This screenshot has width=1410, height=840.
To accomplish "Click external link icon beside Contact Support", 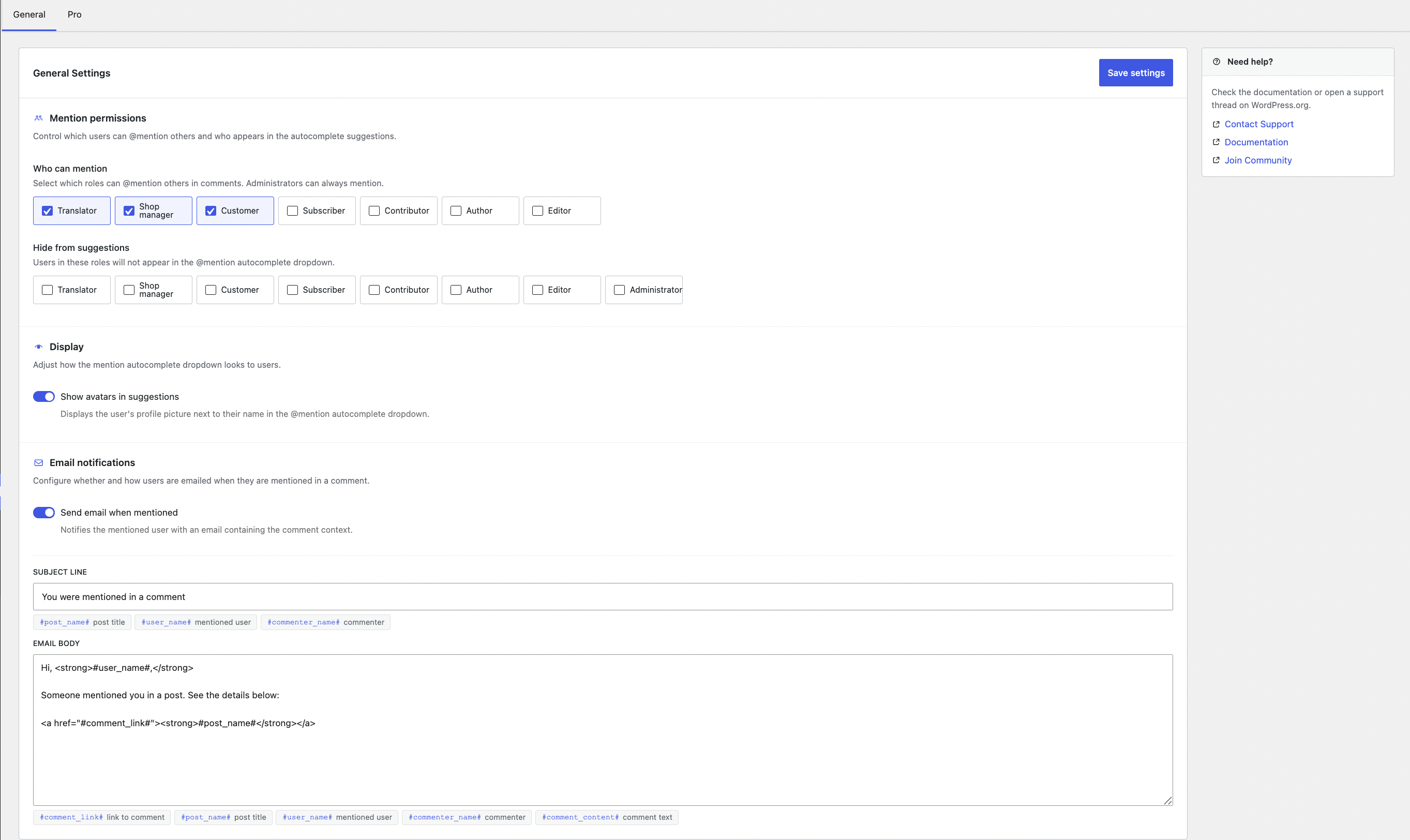I will coord(1216,125).
